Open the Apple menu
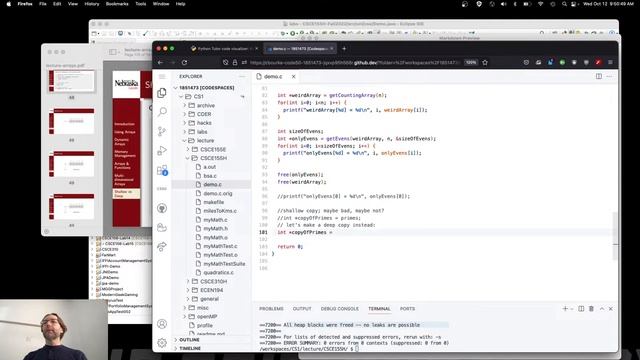The width and height of the screenshot is (640, 360). click(x=9, y=4)
